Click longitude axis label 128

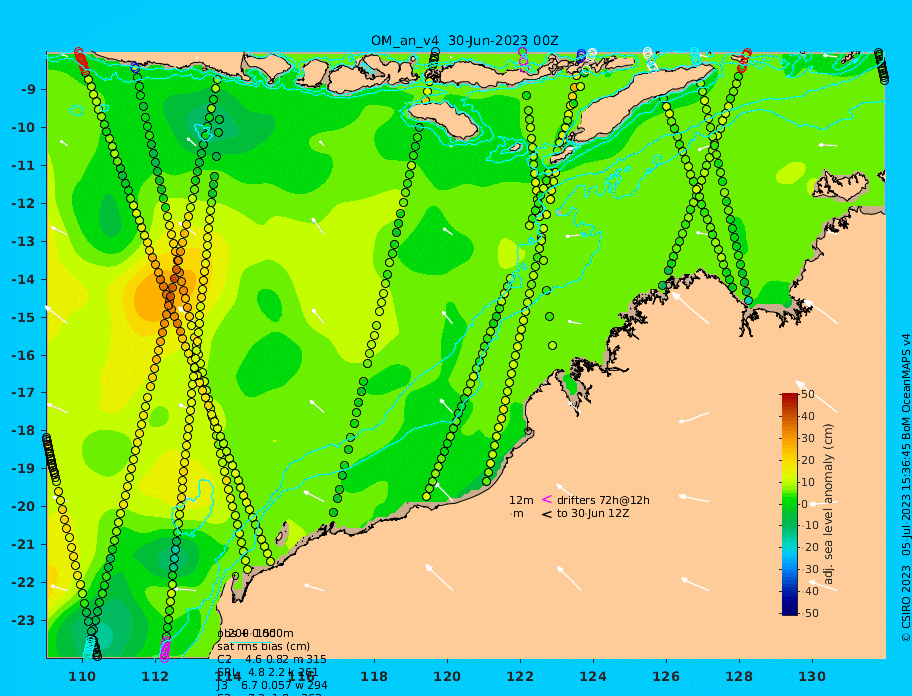(x=739, y=676)
